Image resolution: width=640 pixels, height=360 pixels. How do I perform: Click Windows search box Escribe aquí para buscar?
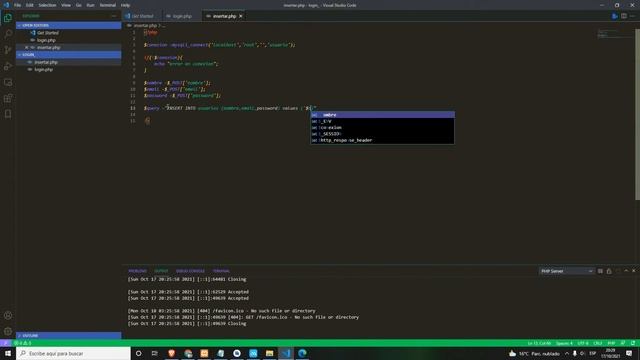[73, 353]
